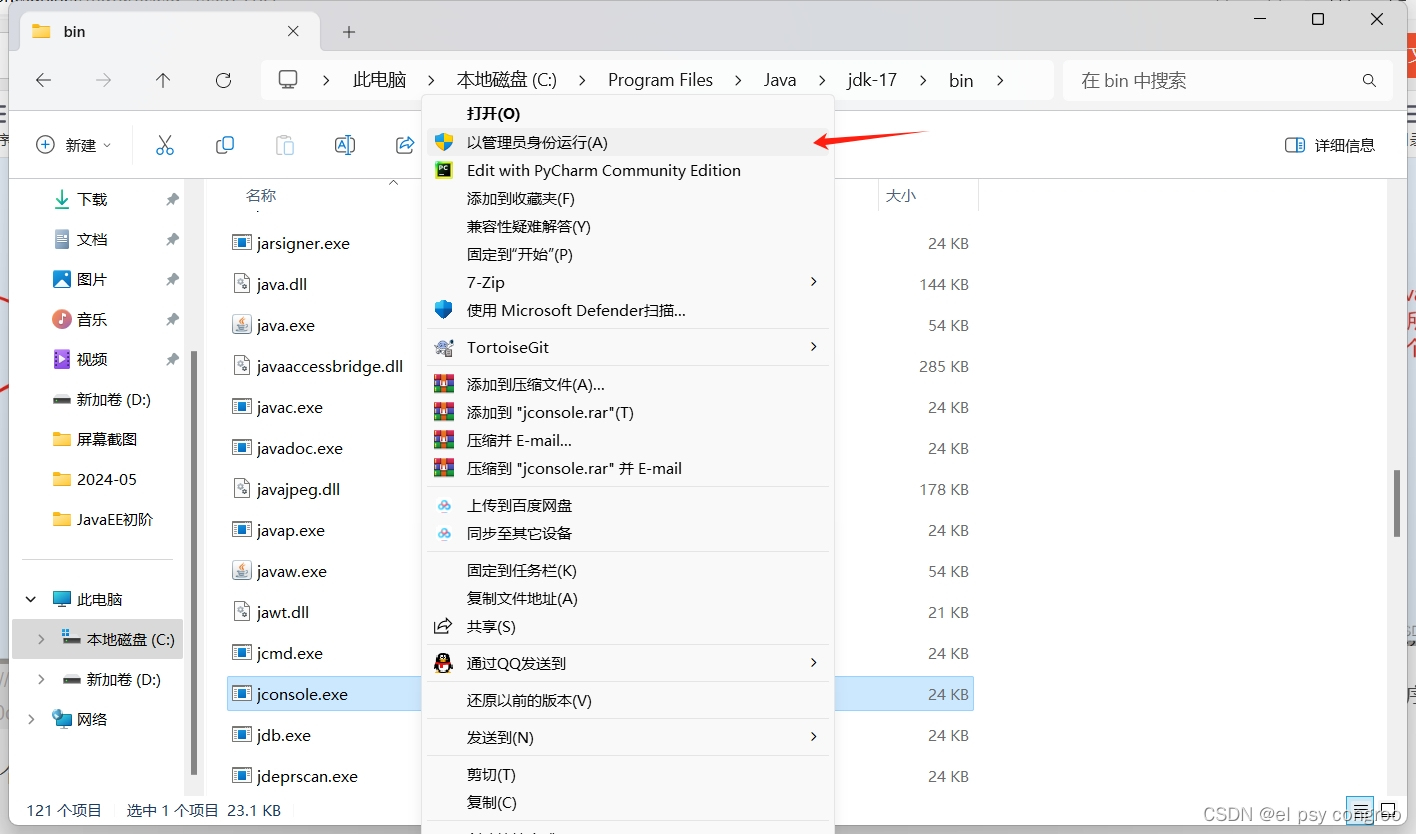Expand the TortoiseGit submenu
The height and width of the screenshot is (834, 1416).
point(814,347)
